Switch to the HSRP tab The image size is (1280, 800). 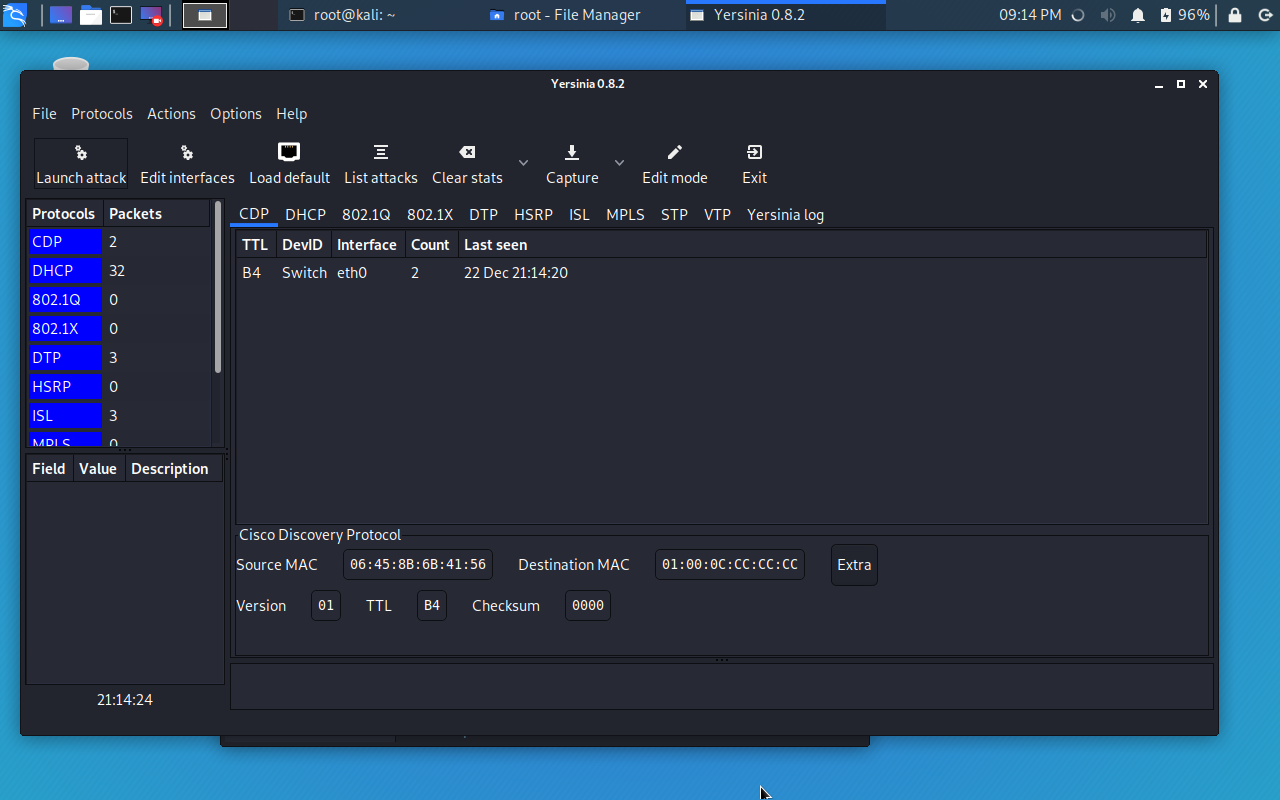[x=533, y=215]
